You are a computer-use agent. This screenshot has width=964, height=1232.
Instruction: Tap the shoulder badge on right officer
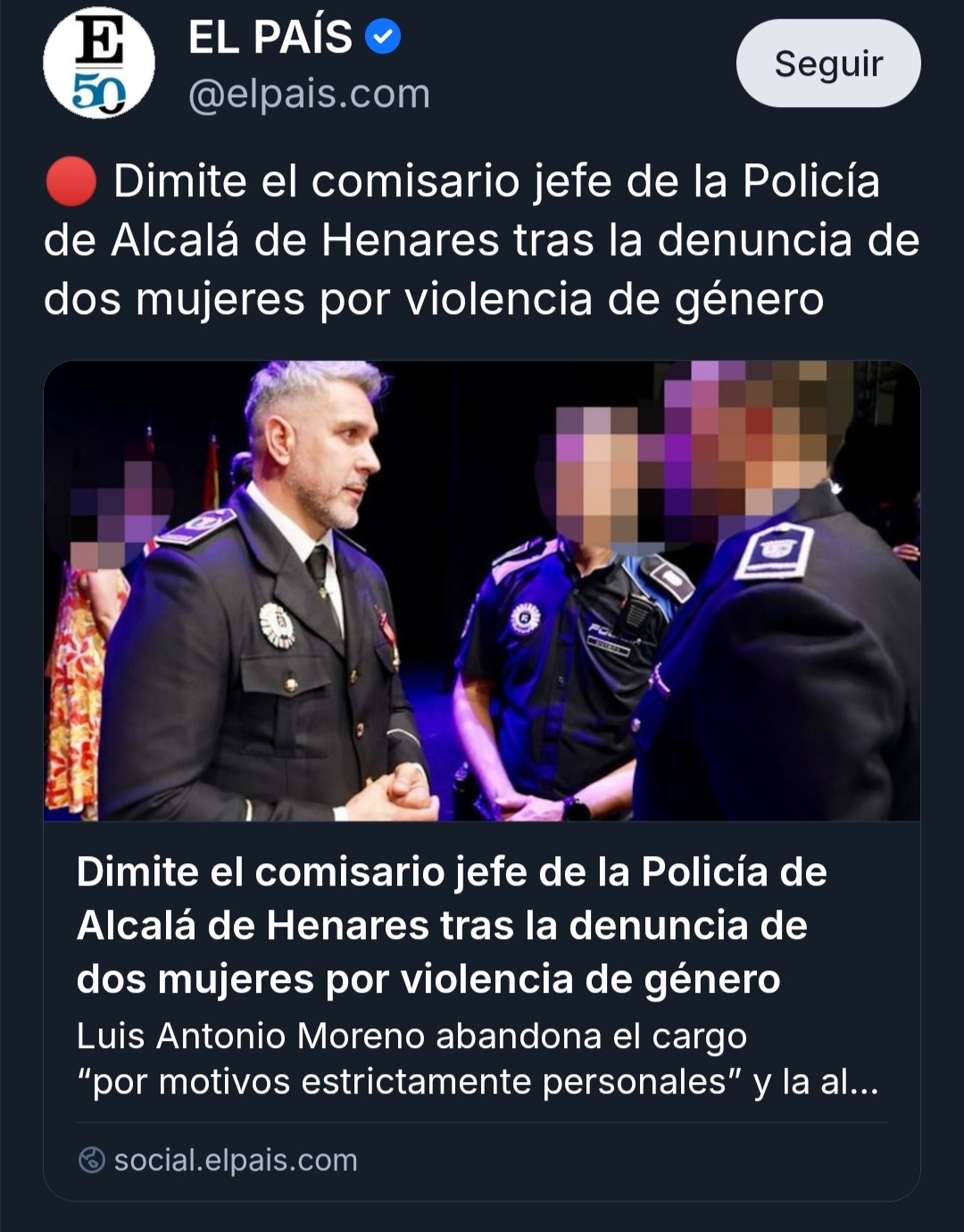tap(774, 550)
